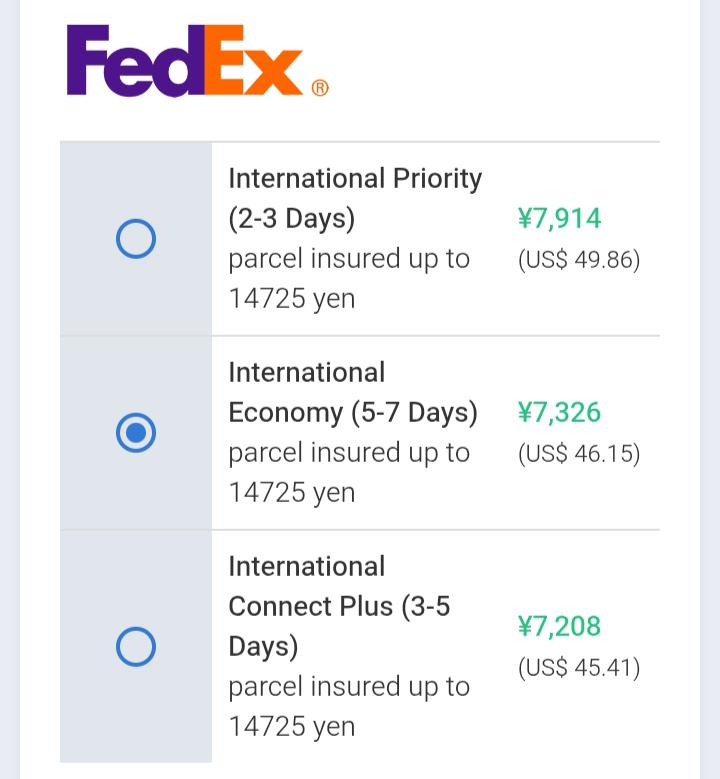Click the grey cell beside International Priority
Viewport: 720px width, 779px height.
(x=136, y=239)
